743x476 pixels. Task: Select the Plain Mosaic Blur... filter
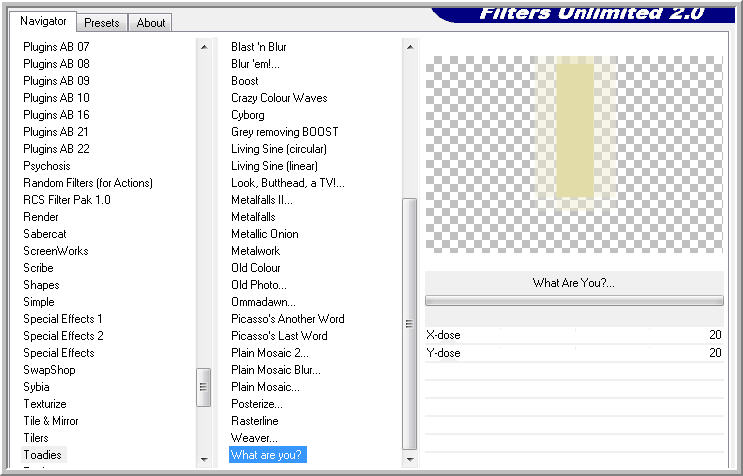pyautogui.click(x=276, y=370)
